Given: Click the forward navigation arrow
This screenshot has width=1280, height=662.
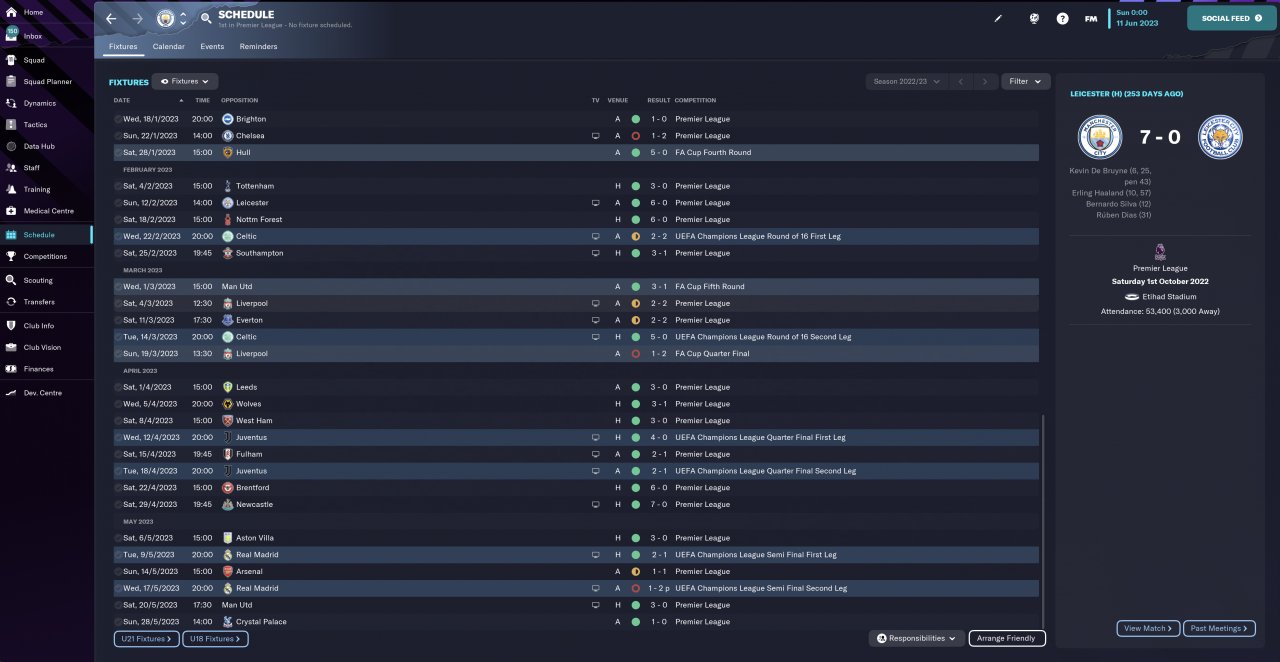Looking at the screenshot, I should tap(137, 18).
